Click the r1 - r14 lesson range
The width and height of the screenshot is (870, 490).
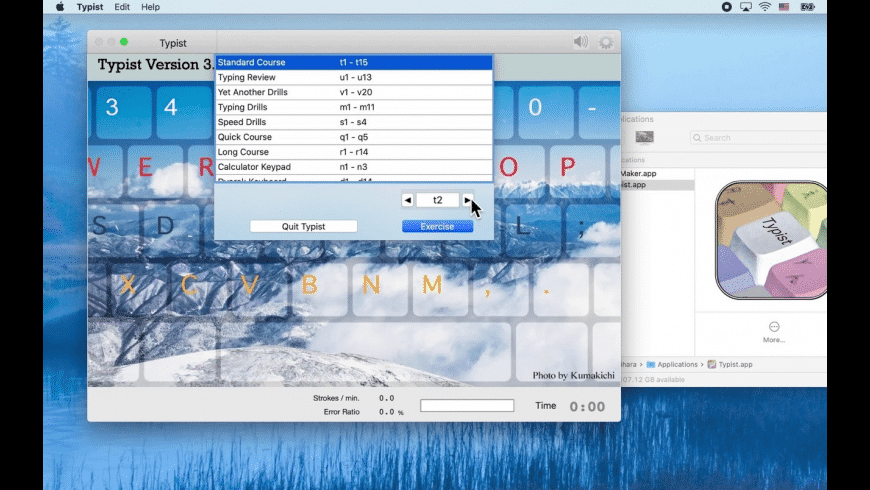[x=354, y=152]
